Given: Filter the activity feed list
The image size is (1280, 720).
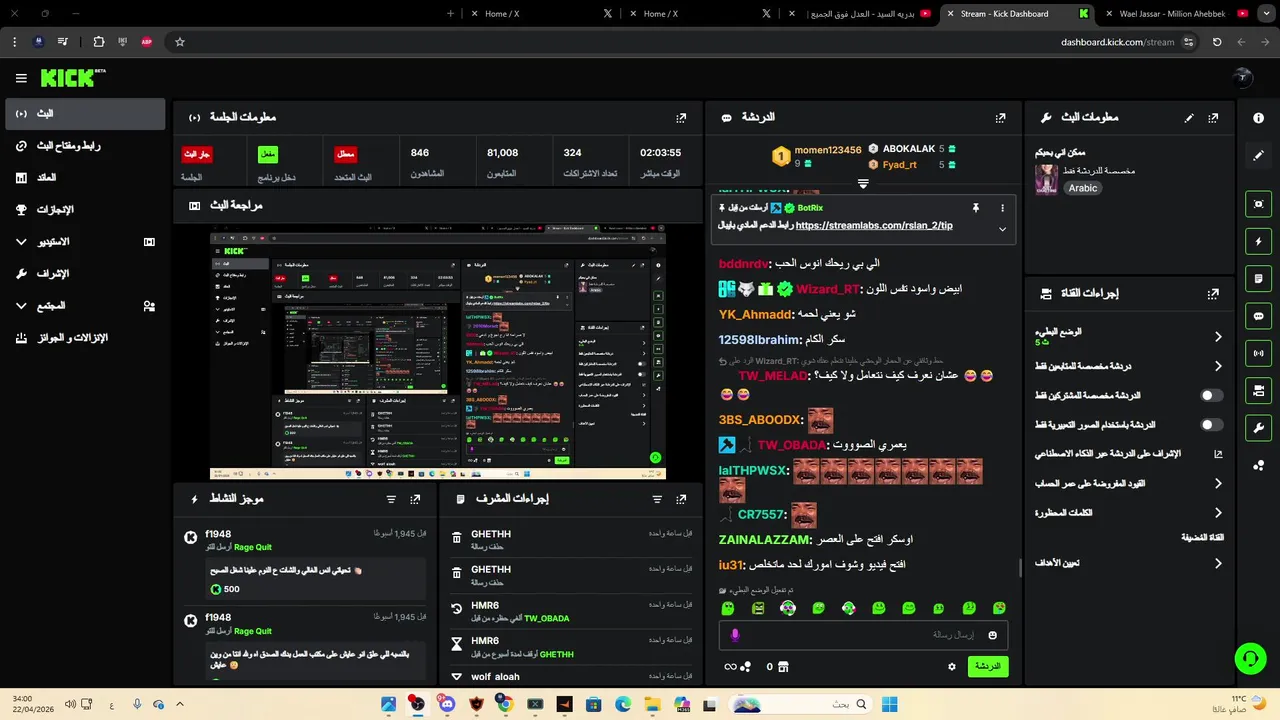Looking at the screenshot, I should click(x=391, y=499).
